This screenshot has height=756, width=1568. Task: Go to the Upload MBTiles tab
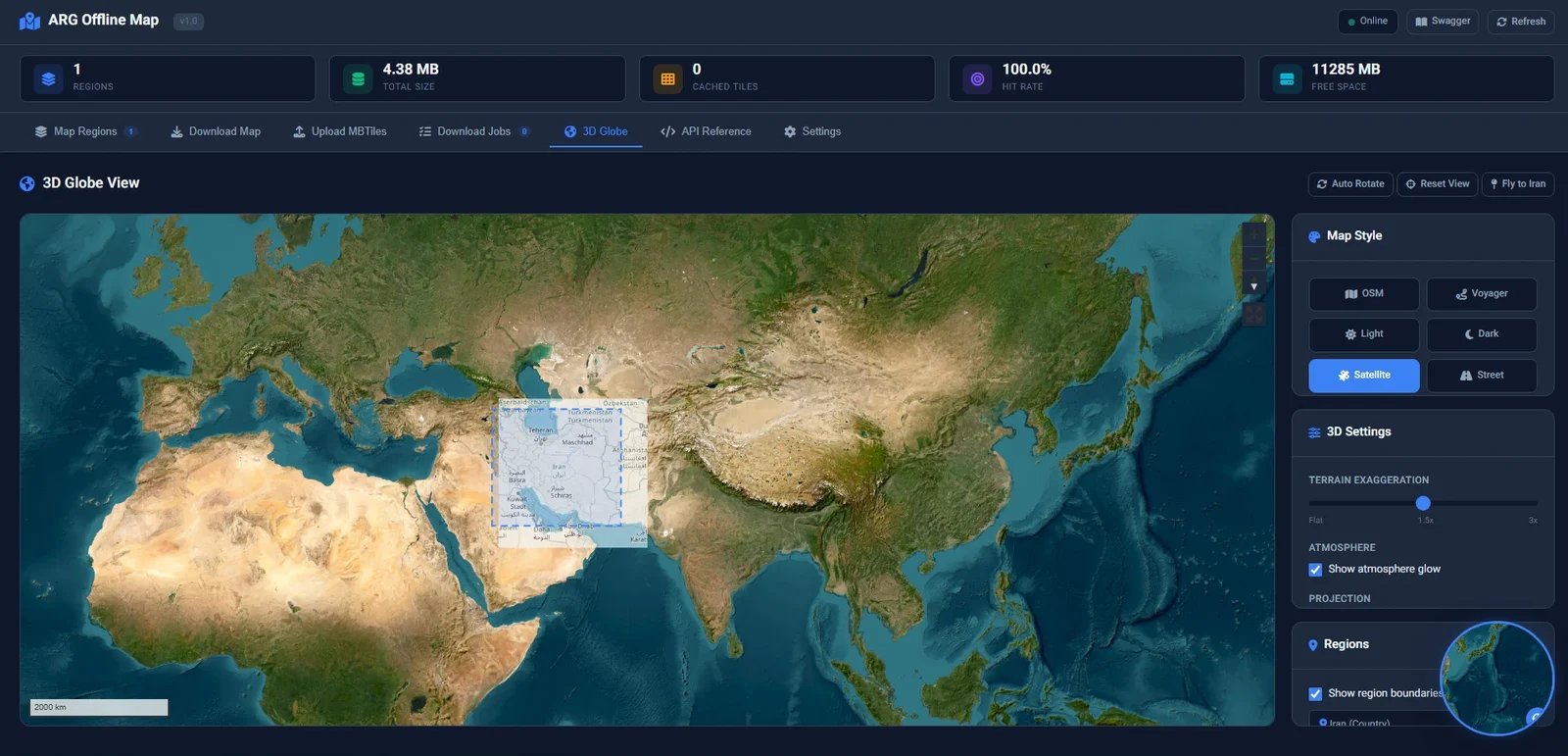click(340, 131)
